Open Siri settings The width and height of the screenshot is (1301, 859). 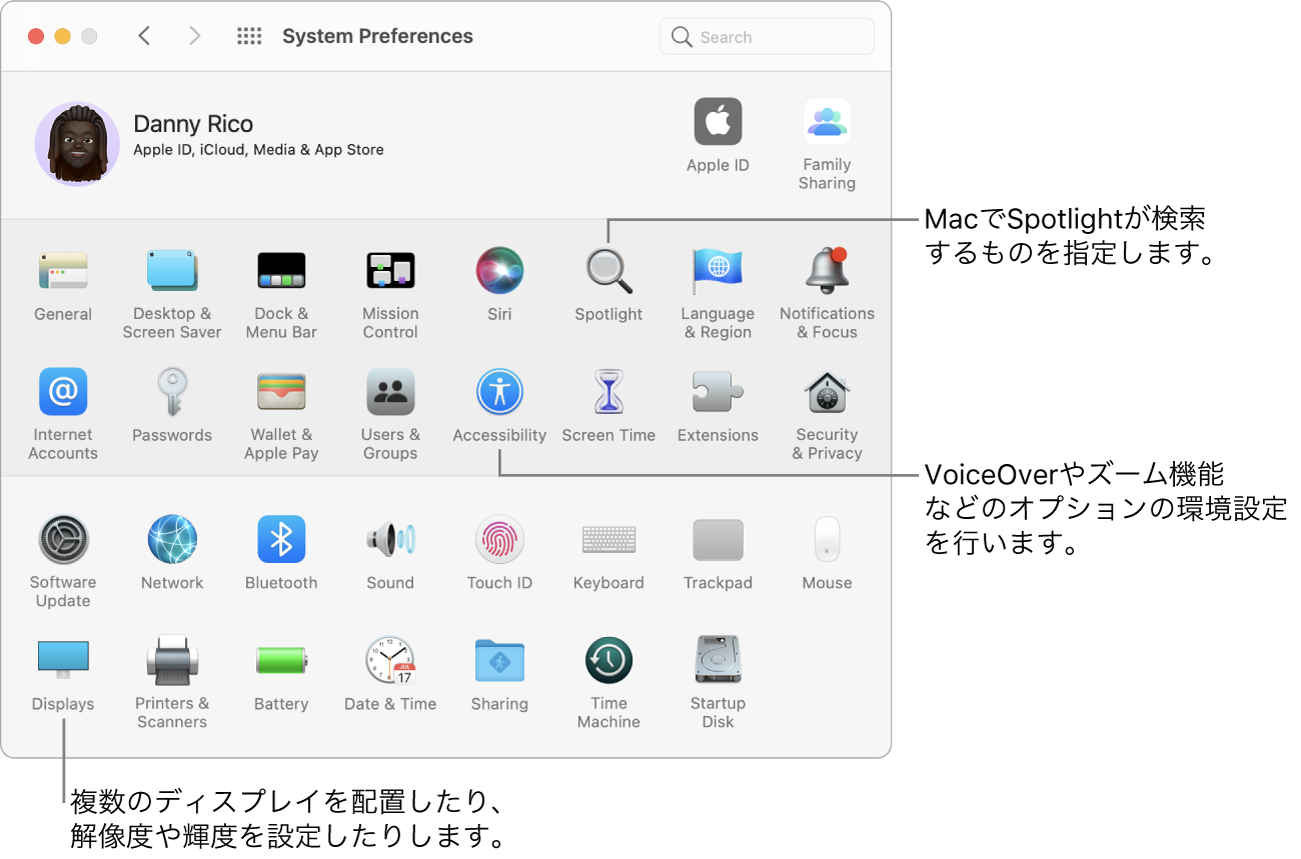tap(499, 270)
